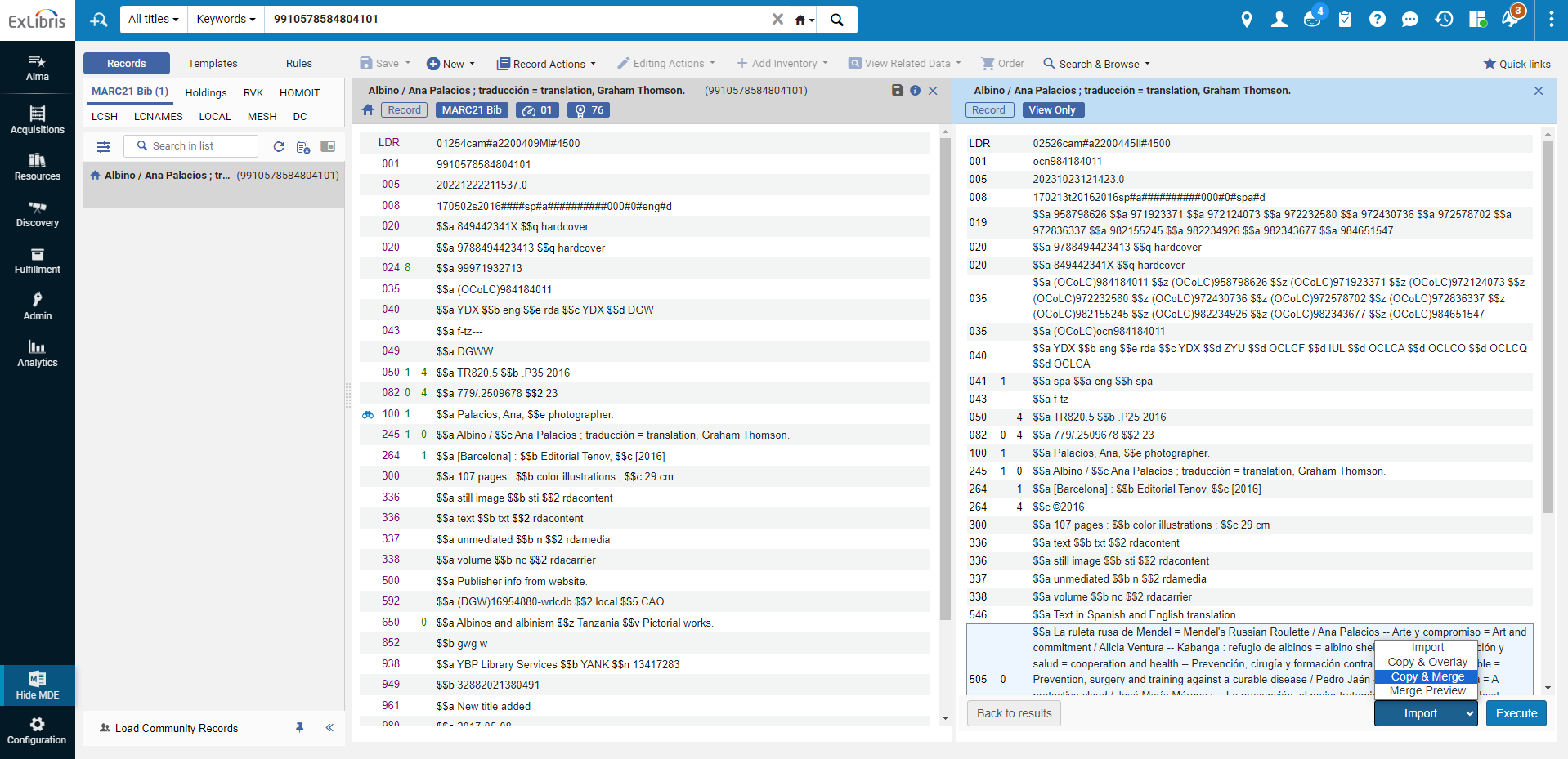Click the Execute button
Screen dimensions: 1568x759
[x=1516, y=713]
